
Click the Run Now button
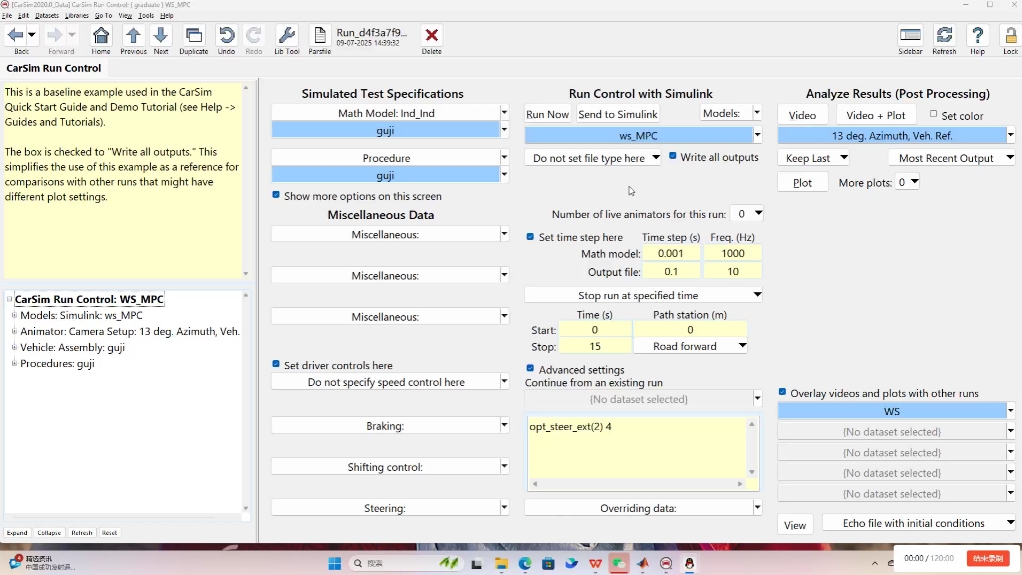coord(548,114)
